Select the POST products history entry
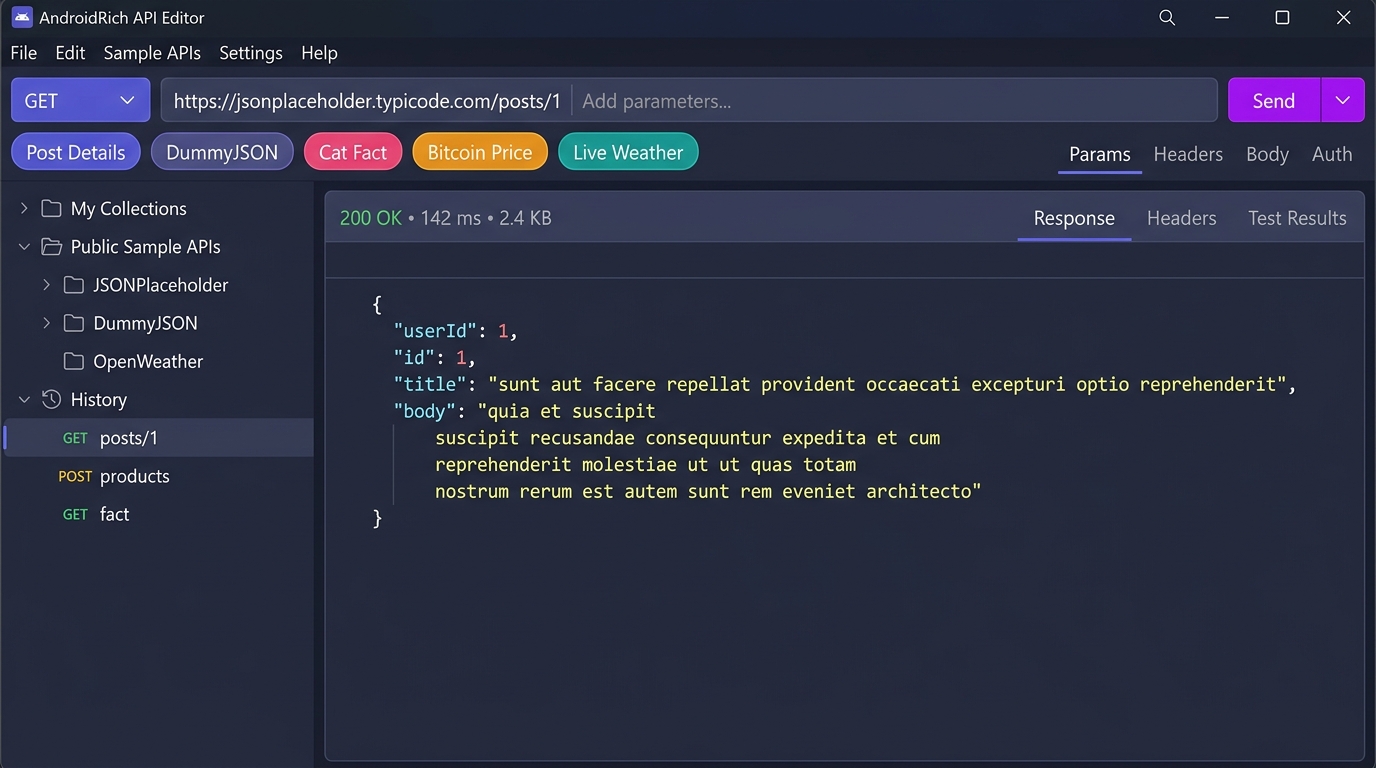1376x768 pixels. pos(159,476)
